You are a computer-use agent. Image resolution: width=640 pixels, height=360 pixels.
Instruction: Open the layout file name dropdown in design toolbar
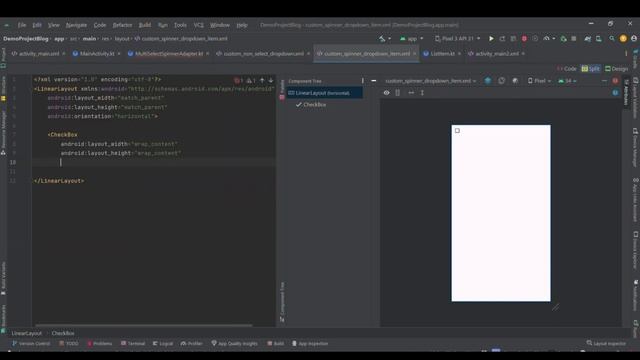[x=431, y=81]
